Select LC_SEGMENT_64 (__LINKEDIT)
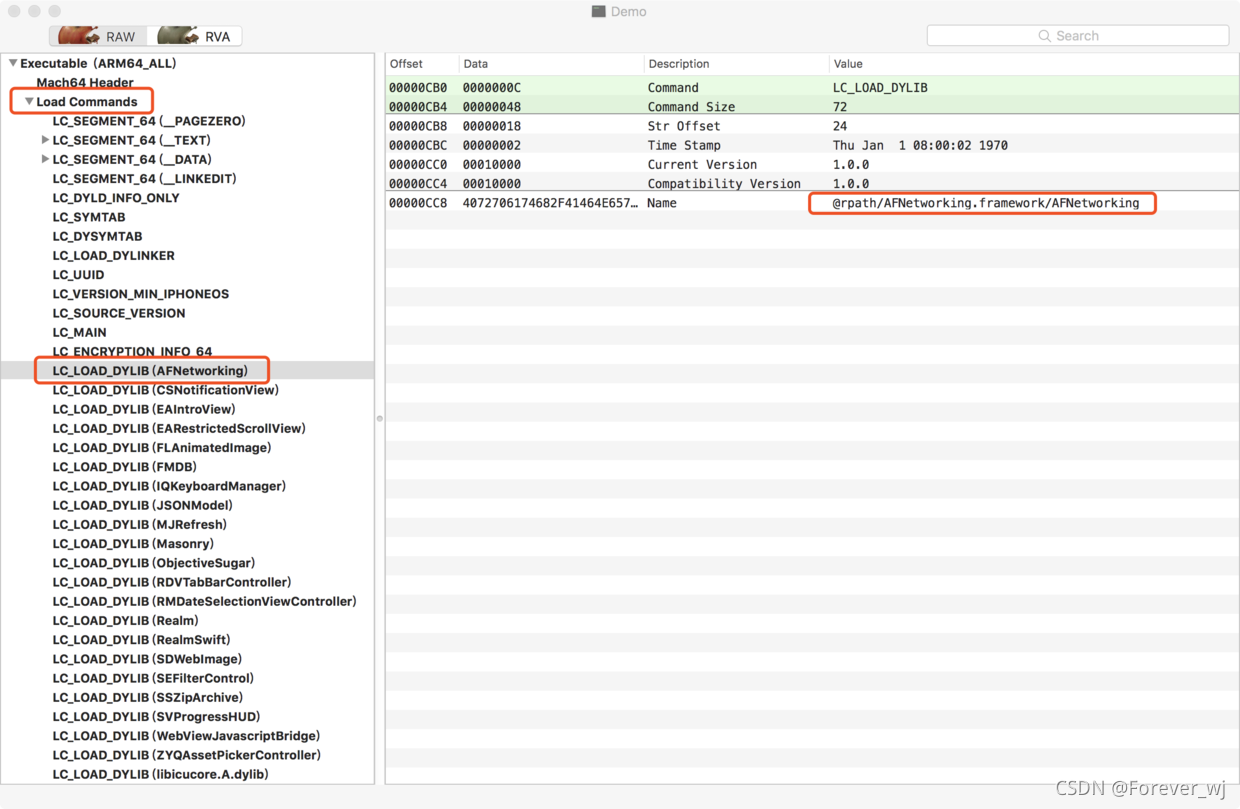The height and width of the screenshot is (809, 1240). tap(144, 178)
